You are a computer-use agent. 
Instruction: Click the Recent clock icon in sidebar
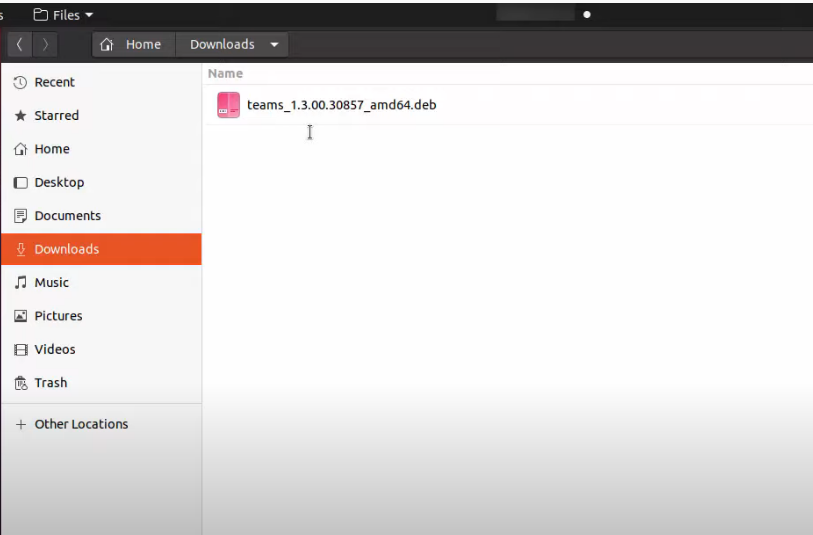(20, 83)
